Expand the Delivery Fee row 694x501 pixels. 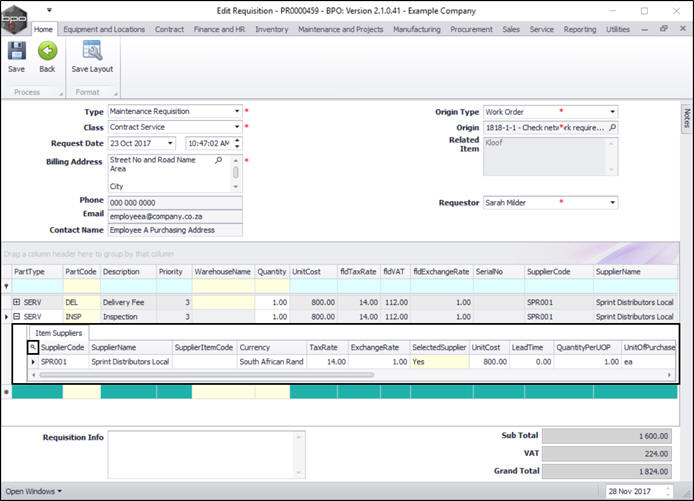(16, 301)
